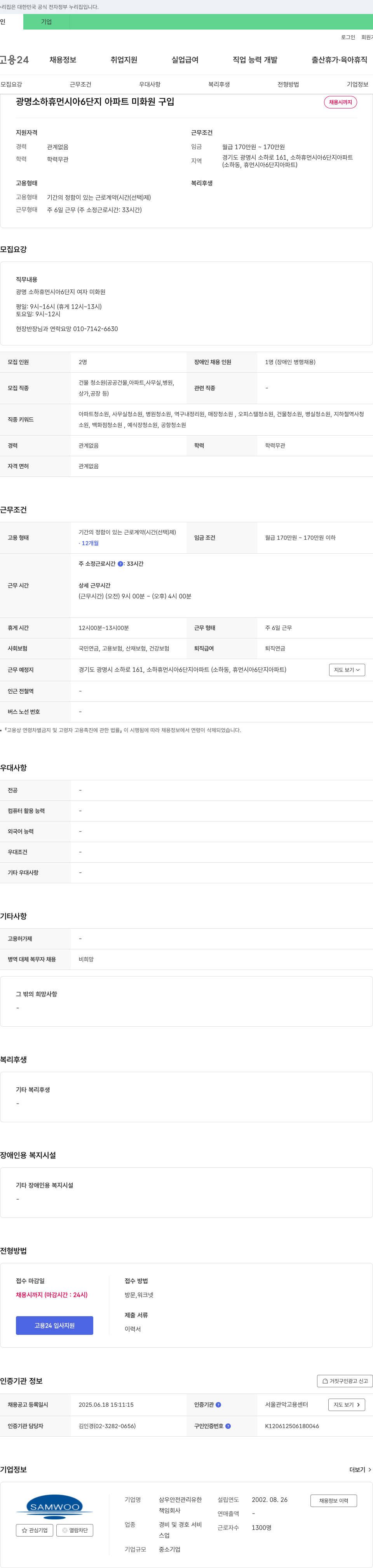The width and height of the screenshot is (373, 1568).
Task: Click the 고용24 입사지원 apply button
Action: (55, 1325)
